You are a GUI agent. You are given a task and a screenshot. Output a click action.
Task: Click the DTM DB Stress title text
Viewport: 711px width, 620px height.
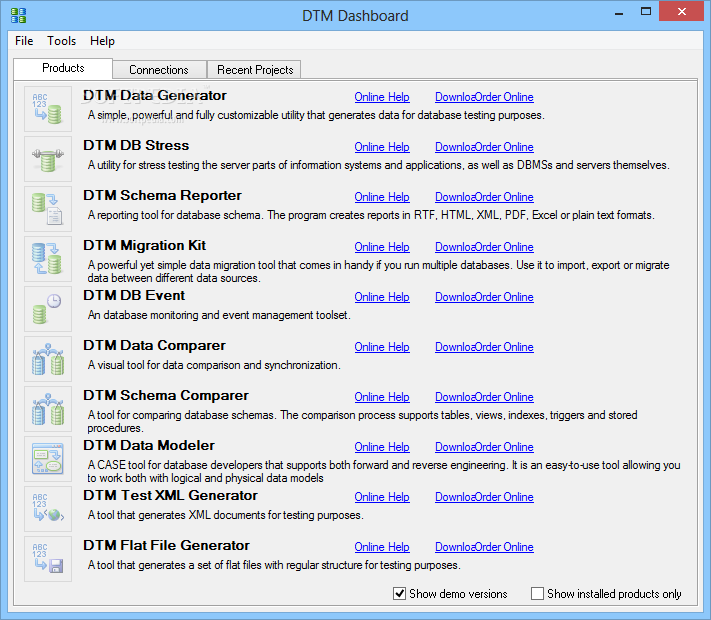tap(136, 145)
